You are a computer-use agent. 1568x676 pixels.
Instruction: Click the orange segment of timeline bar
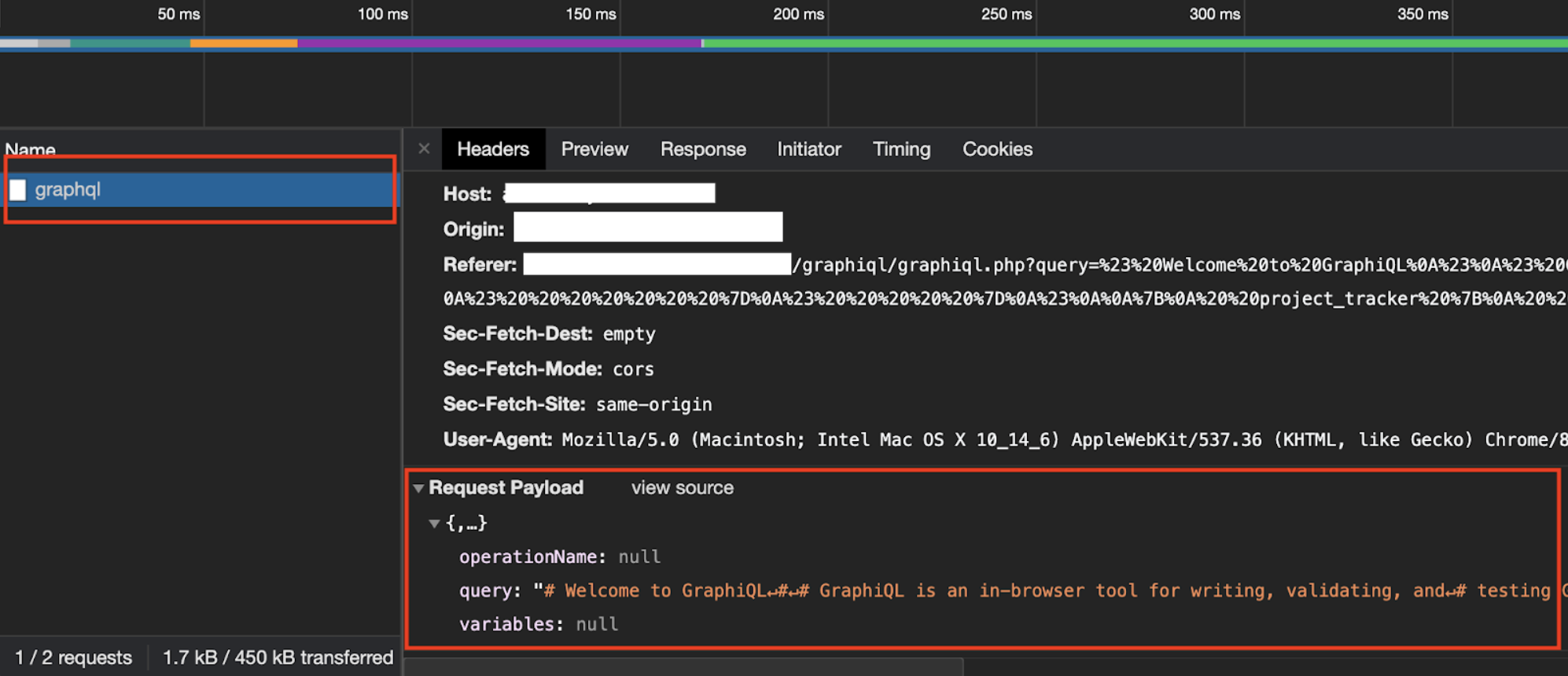[x=244, y=43]
